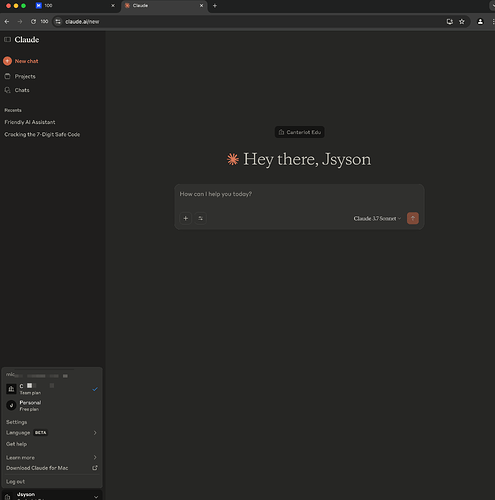This screenshot has width=495, height=500.
Task: Collapse the sidebar using the panel icon
Action: click(x=7, y=40)
